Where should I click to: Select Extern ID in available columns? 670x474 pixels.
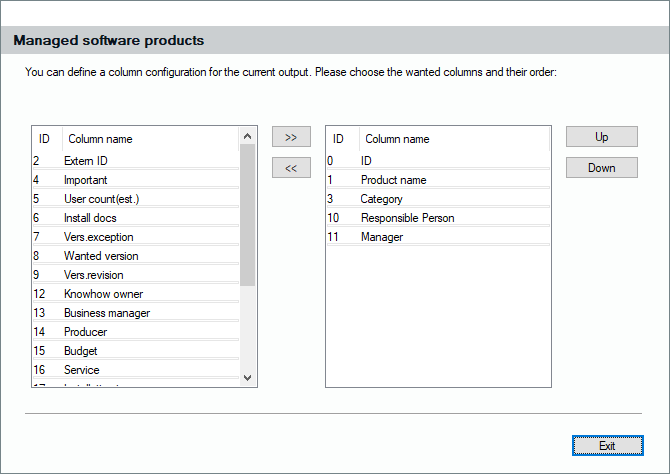click(x=86, y=161)
